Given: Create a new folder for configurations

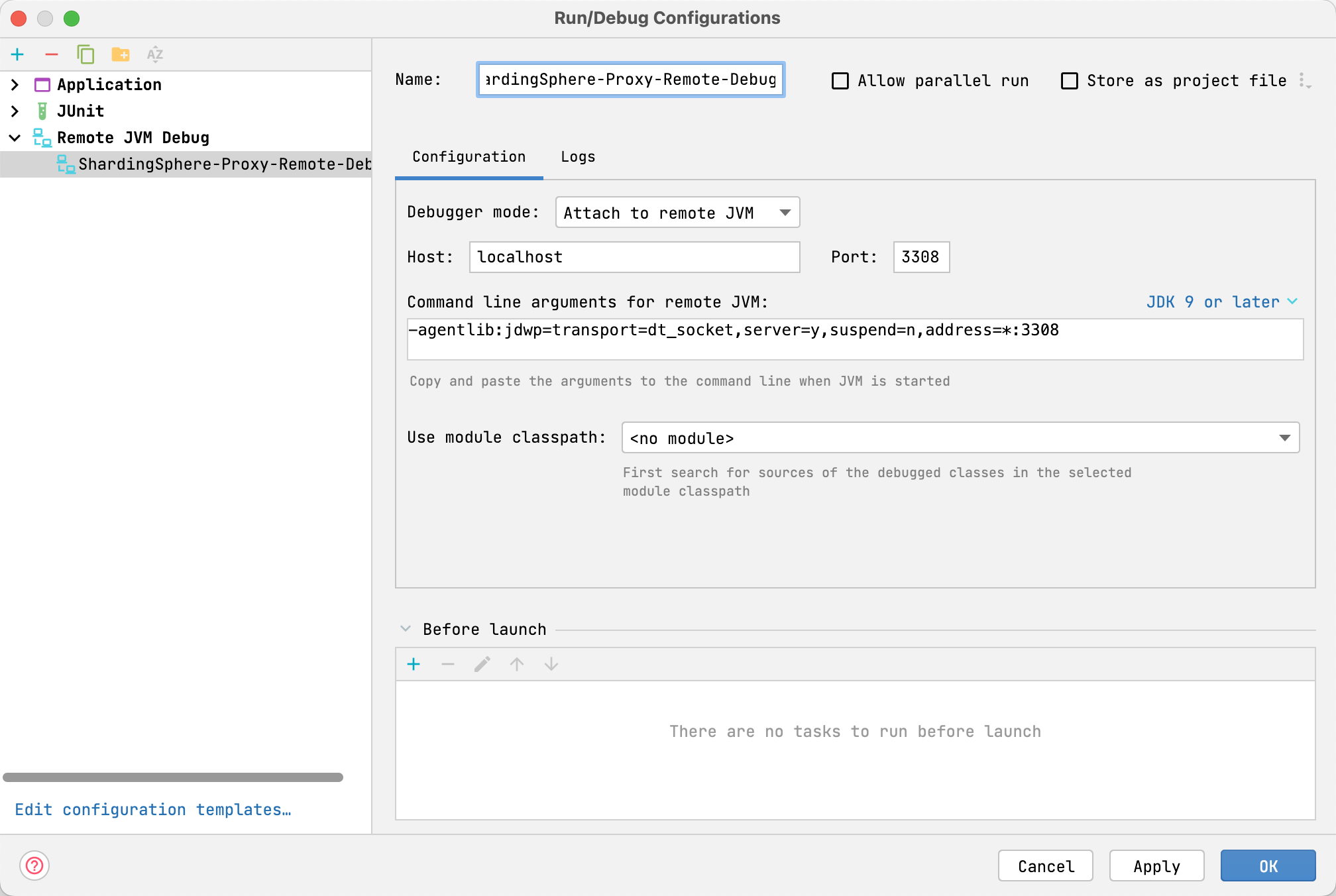Looking at the screenshot, I should [x=121, y=54].
